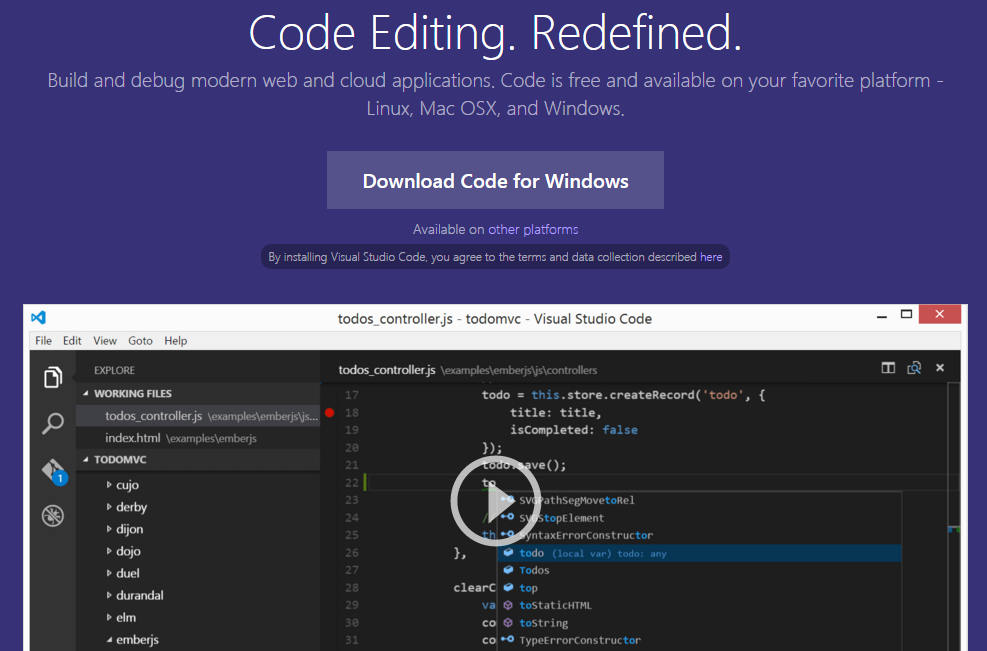
Task: Open the Help menu
Action: 176,341
